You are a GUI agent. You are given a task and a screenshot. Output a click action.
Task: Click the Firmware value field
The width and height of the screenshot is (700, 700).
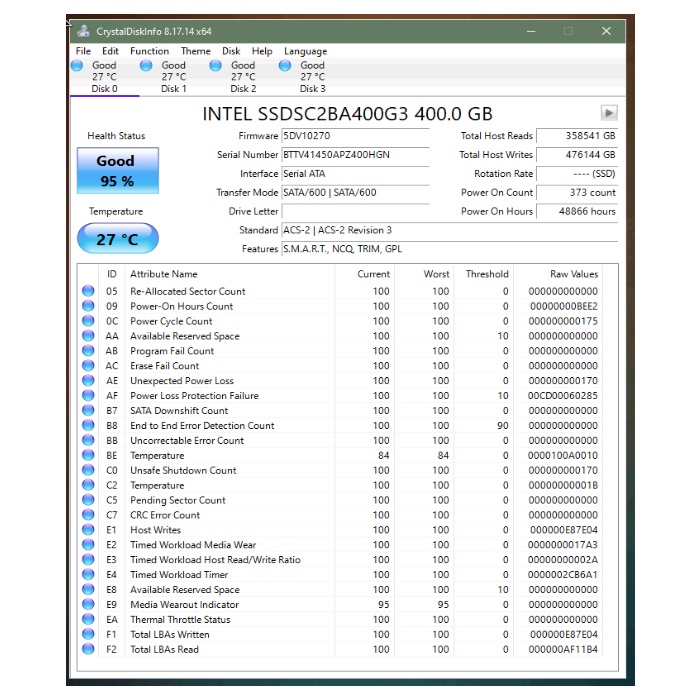pyautogui.click(x=354, y=136)
